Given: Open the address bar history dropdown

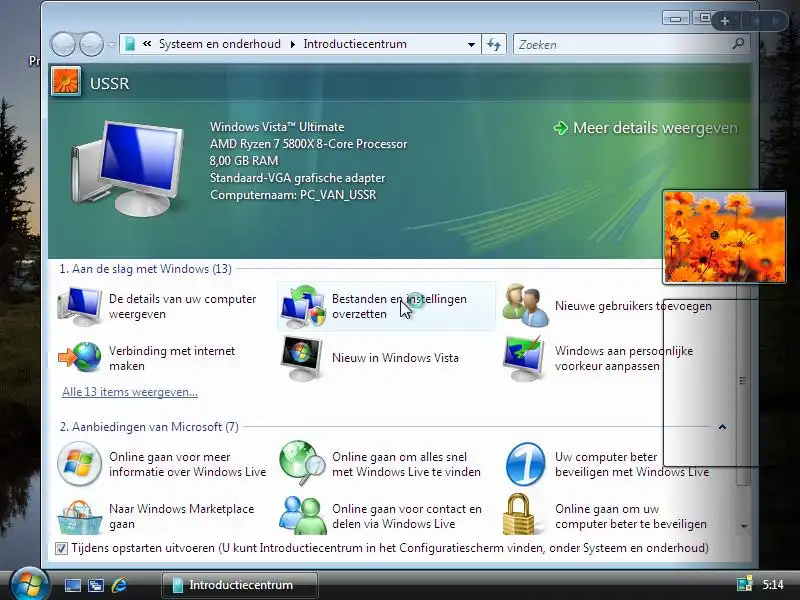Looking at the screenshot, I should [471, 44].
